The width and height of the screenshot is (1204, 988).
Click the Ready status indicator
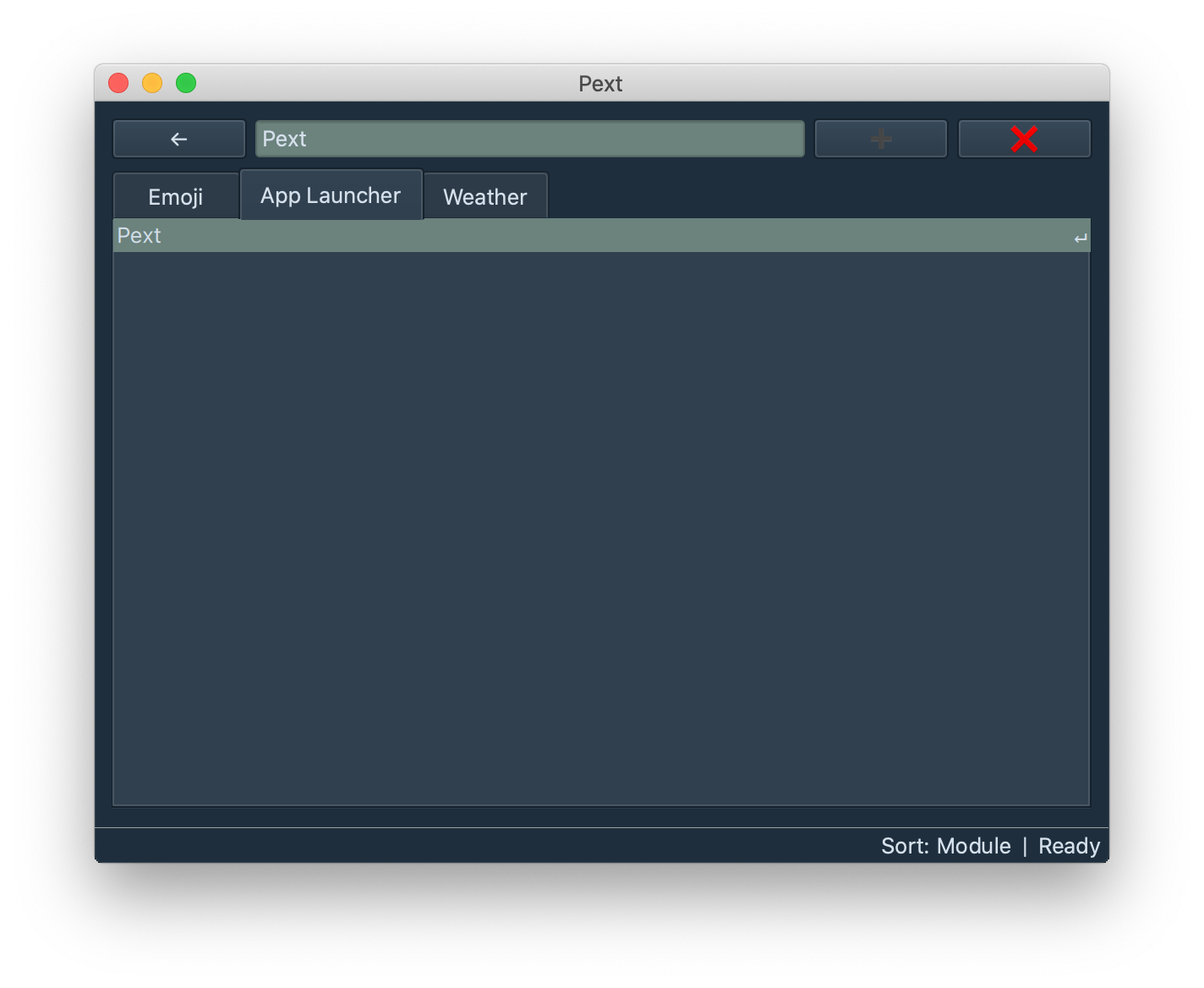click(x=1069, y=846)
